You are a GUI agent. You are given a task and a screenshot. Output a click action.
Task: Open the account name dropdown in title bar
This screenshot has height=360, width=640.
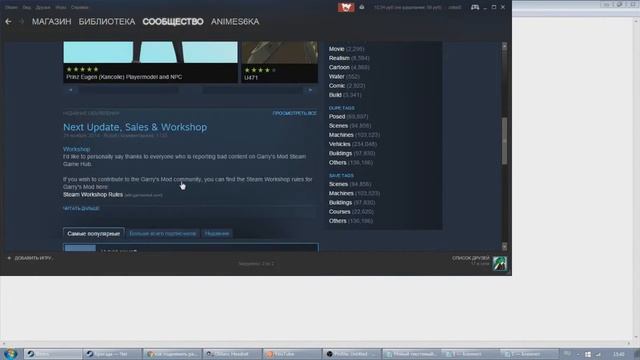(455, 7)
